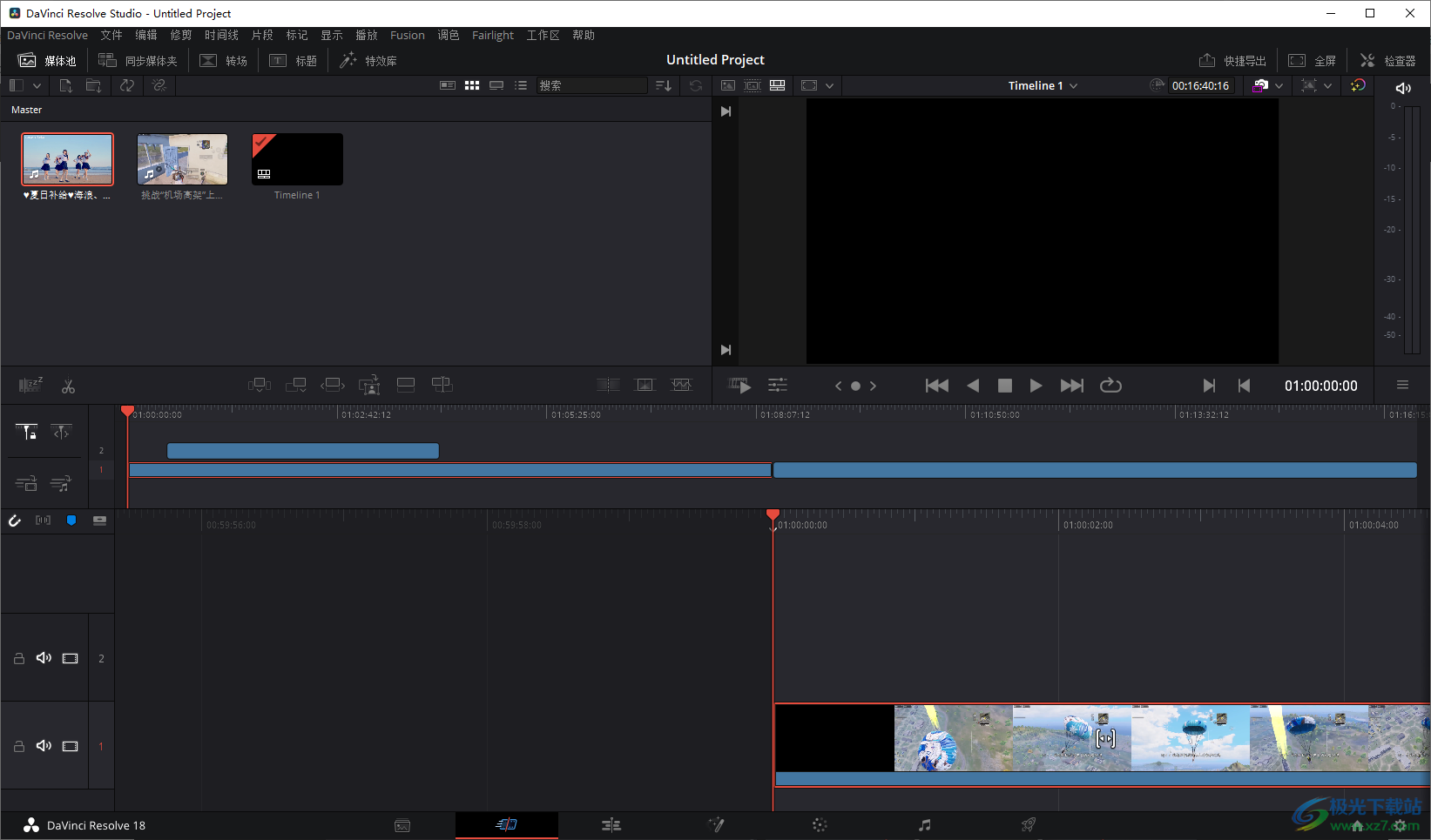The image size is (1431, 840).
Task: Click the Video Only track icon
Action: (x=26, y=483)
